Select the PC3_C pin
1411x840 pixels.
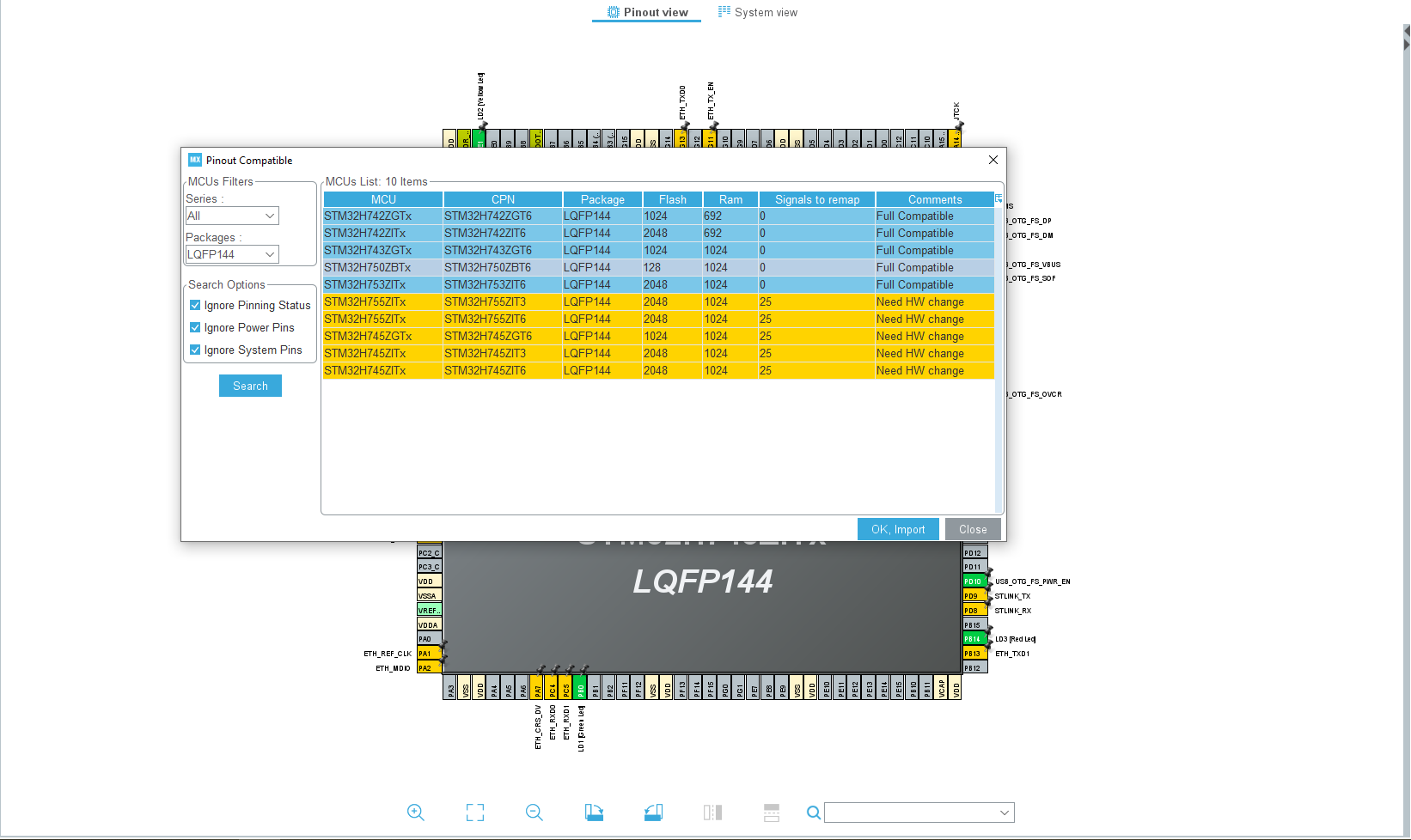pos(430,567)
